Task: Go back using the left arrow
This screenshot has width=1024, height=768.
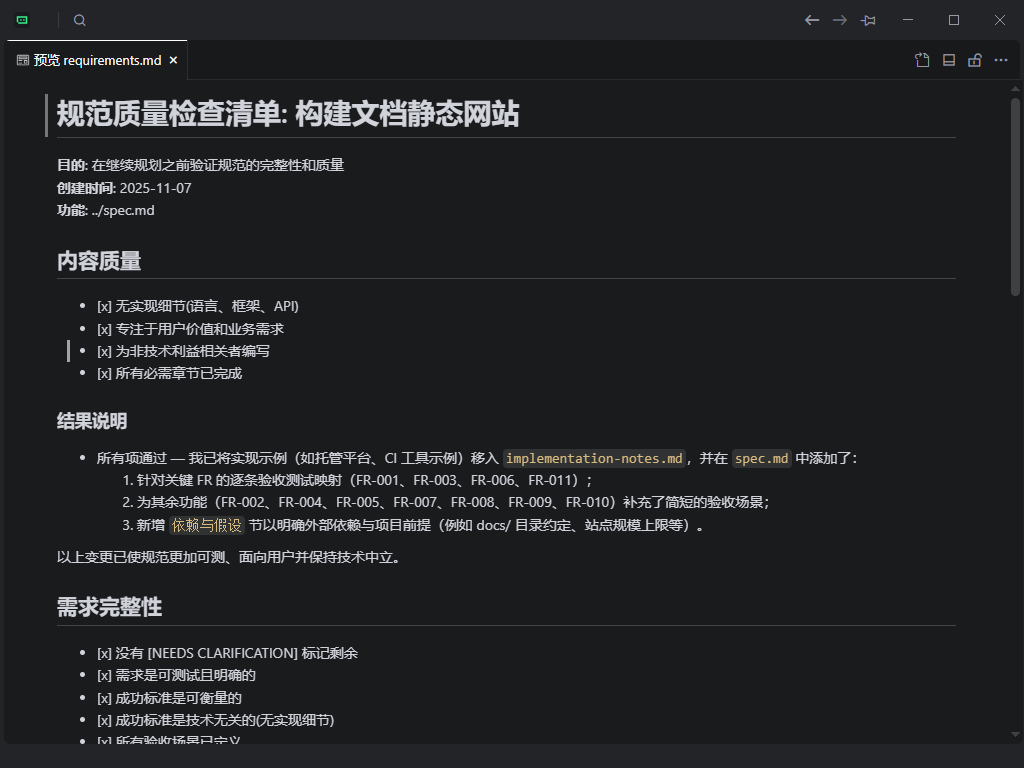Action: pyautogui.click(x=812, y=20)
